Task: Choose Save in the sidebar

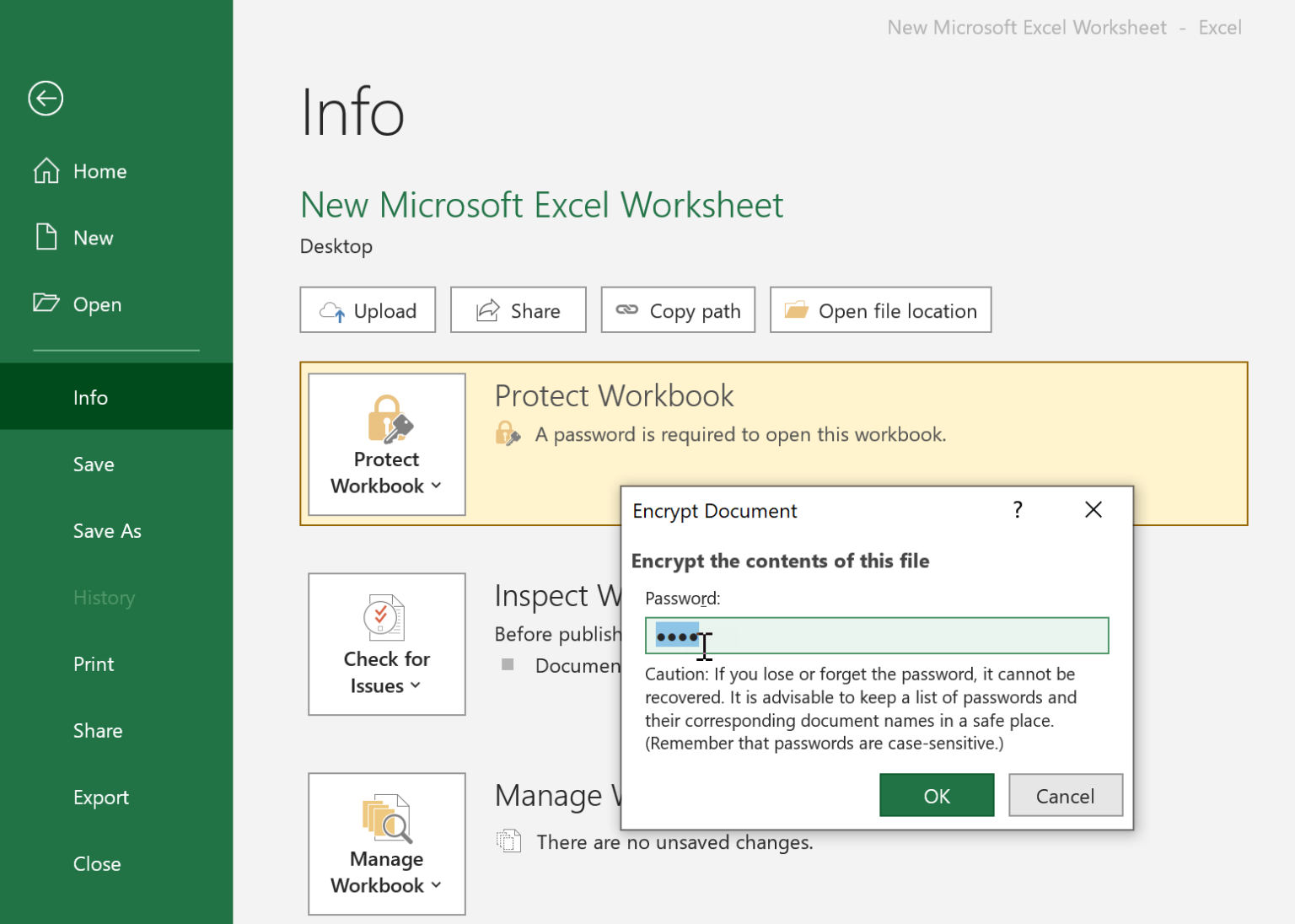Action: pyautogui.click(x=116, y=465)
